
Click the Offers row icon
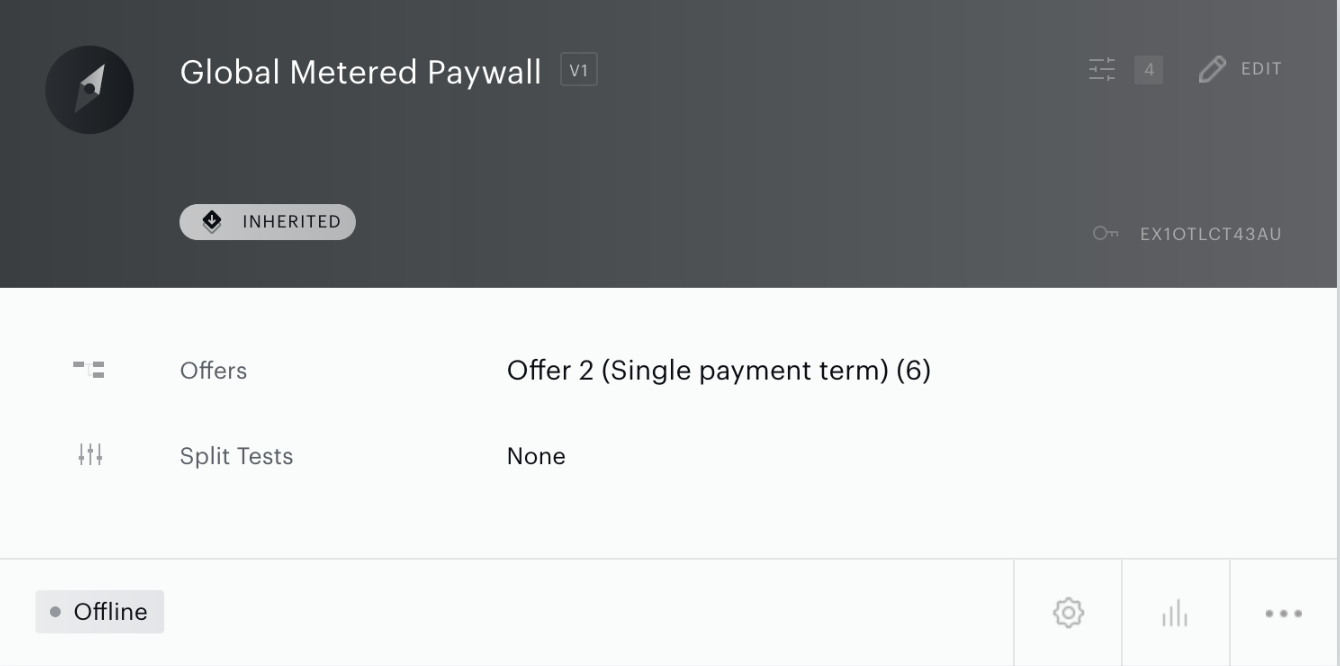pos(89,370)
